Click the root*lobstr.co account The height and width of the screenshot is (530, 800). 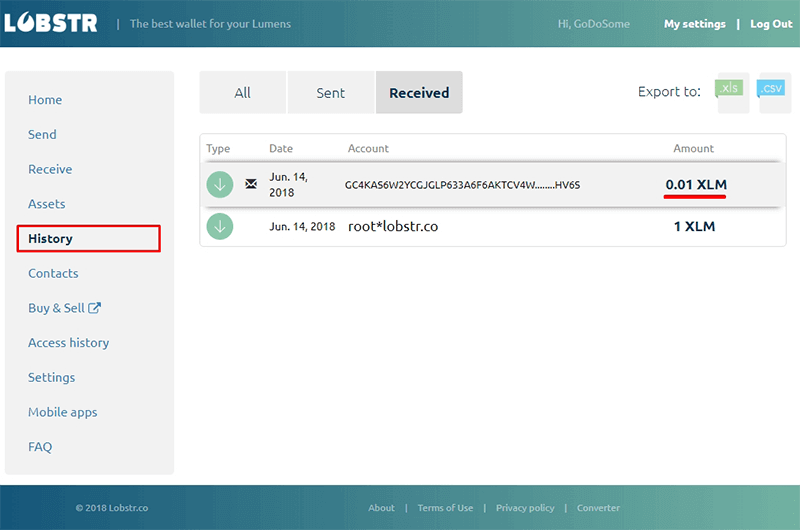pyautogui.click(x=393, y=226)
